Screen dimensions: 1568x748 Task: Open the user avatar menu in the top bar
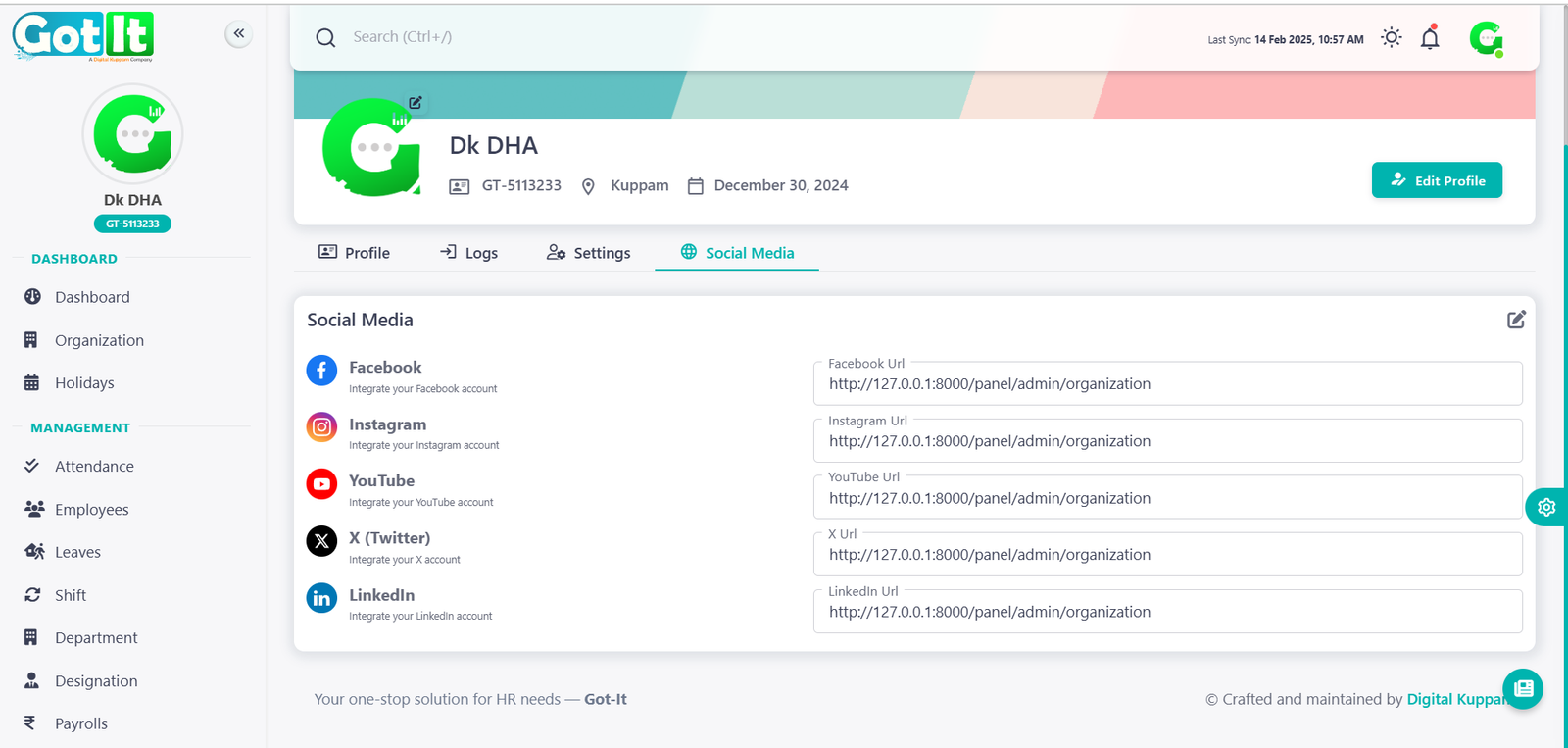[1486, 38]
